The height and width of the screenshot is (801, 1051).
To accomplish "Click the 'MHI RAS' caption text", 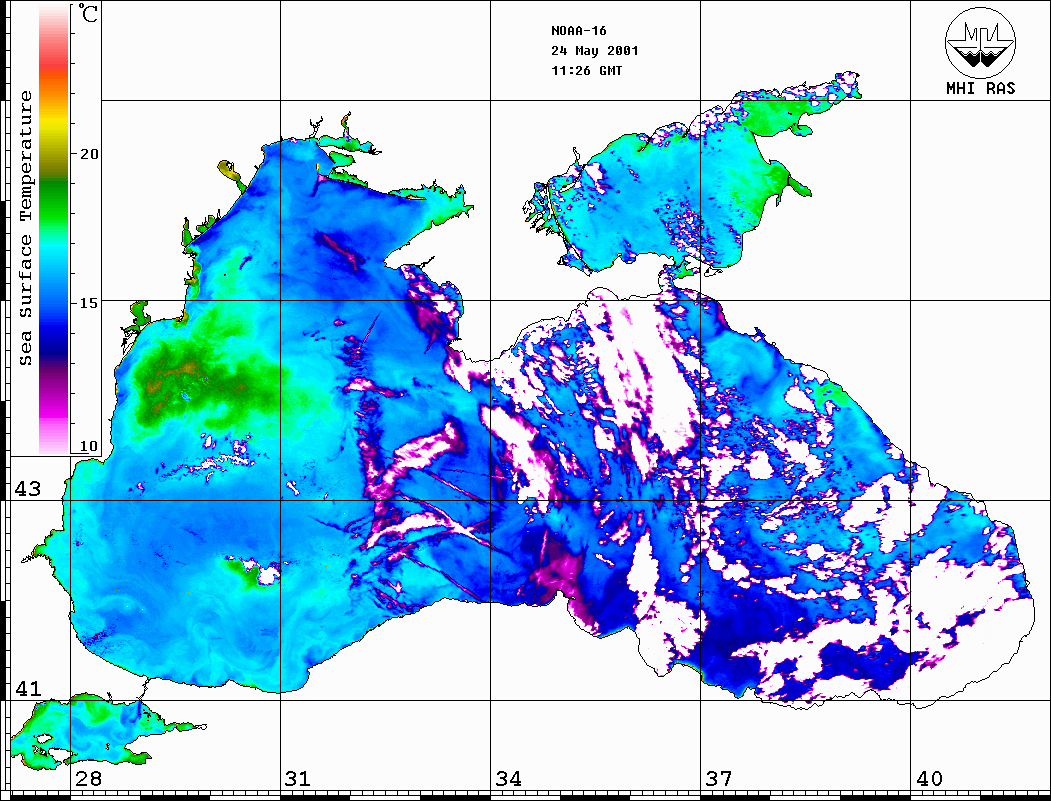I will (980, 88).
